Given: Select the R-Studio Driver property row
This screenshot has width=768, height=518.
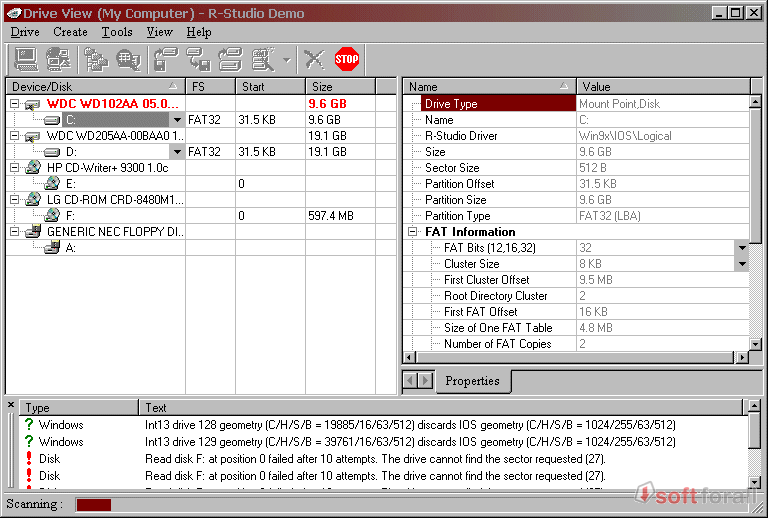Looking at the screenshot, I should 576,136.
